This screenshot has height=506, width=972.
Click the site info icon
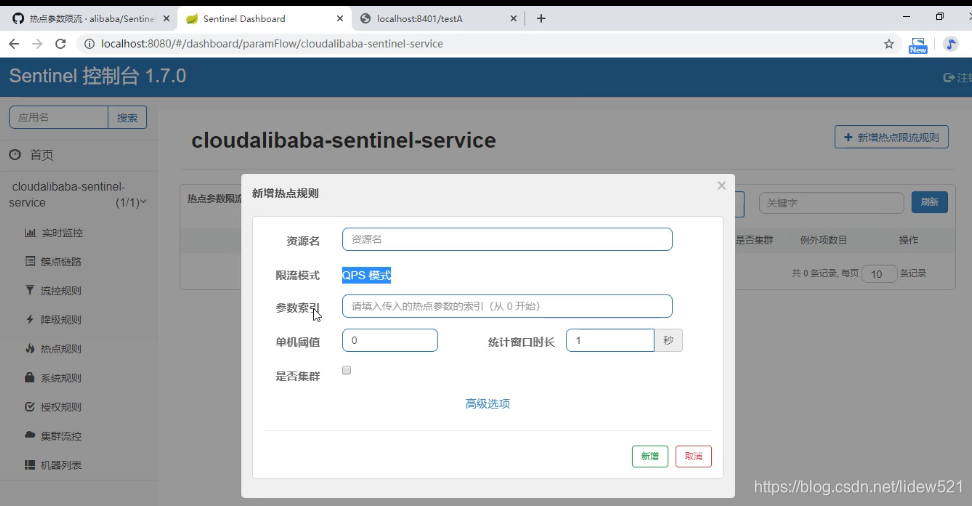(x=89, y=44)
